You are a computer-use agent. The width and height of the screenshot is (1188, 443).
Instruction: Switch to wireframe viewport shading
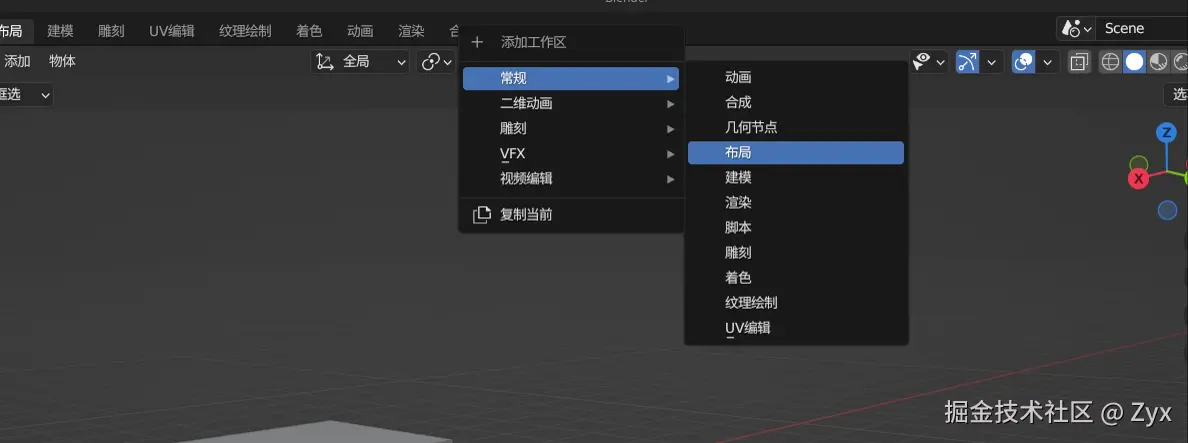1110,62
